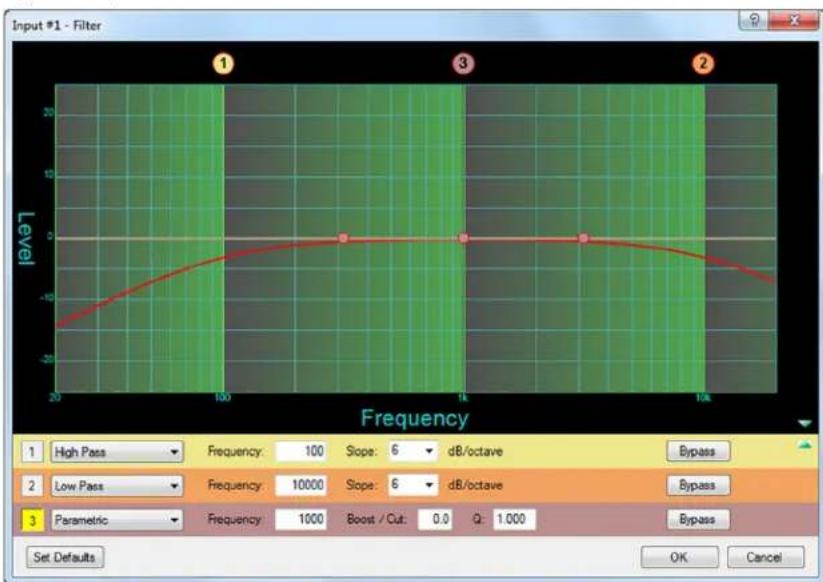Click the red curve handle at 1k

[x=463, y=238]
